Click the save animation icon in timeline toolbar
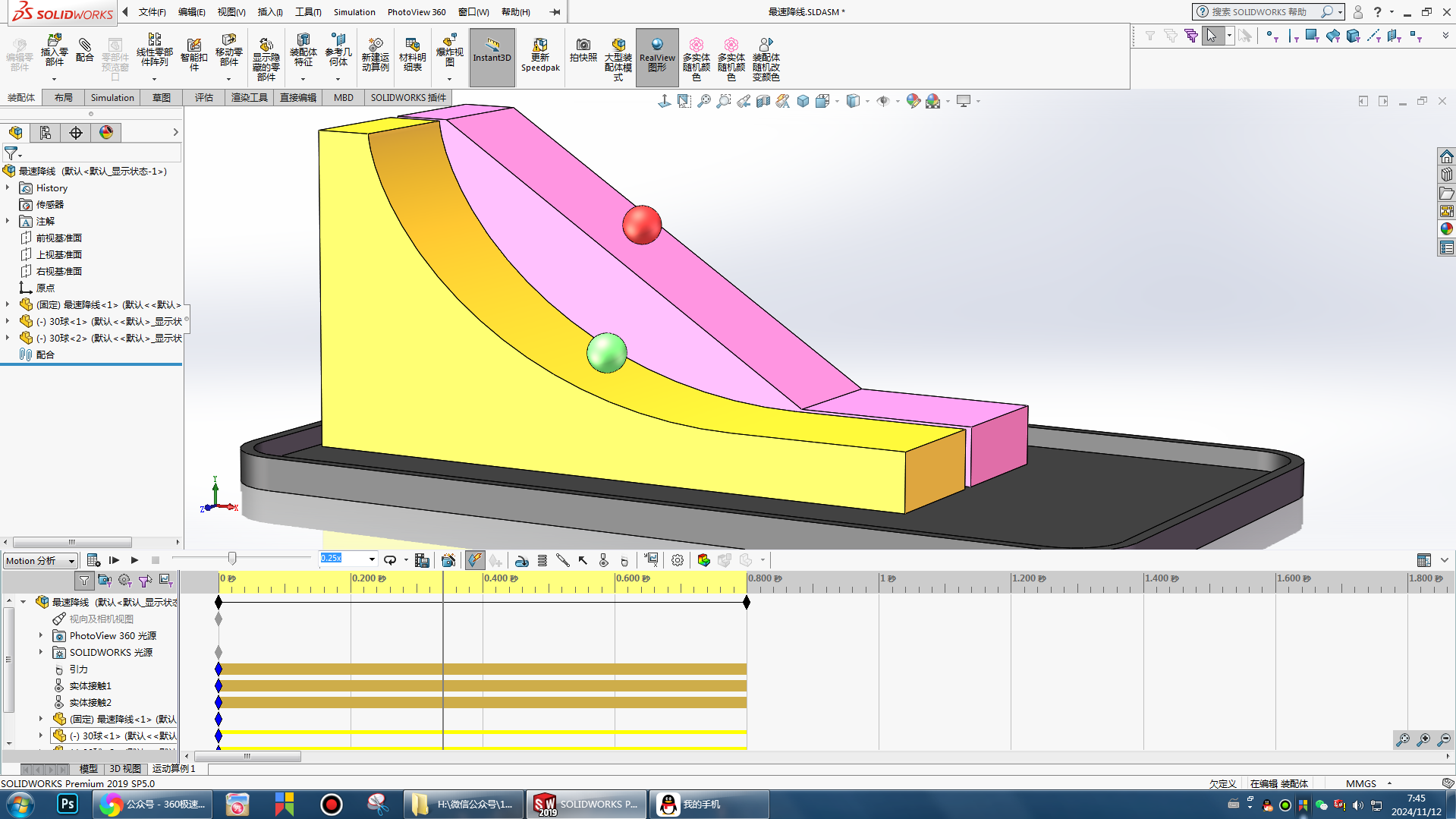The height and width of the screenshot is (819, 1456). (422, 560)
